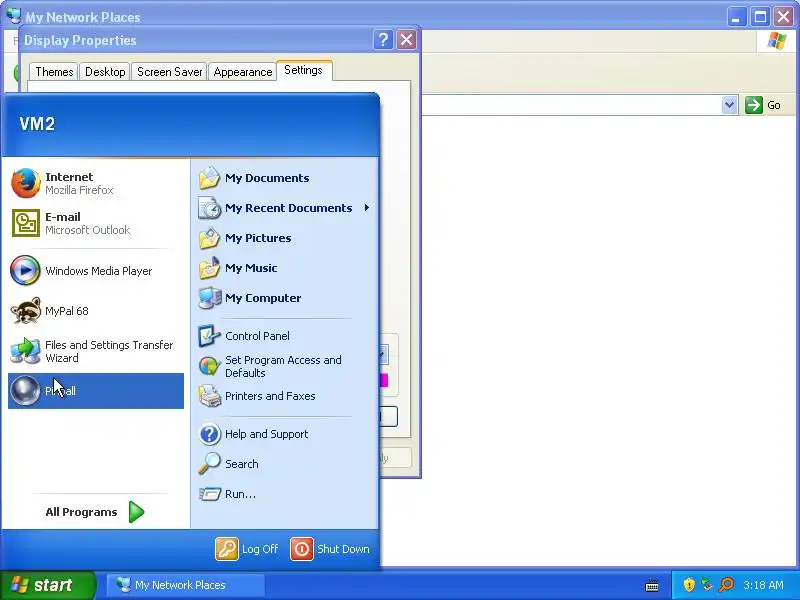Select the Settings tab
This screenshot has height=600, width=800.
coord(304,70)
